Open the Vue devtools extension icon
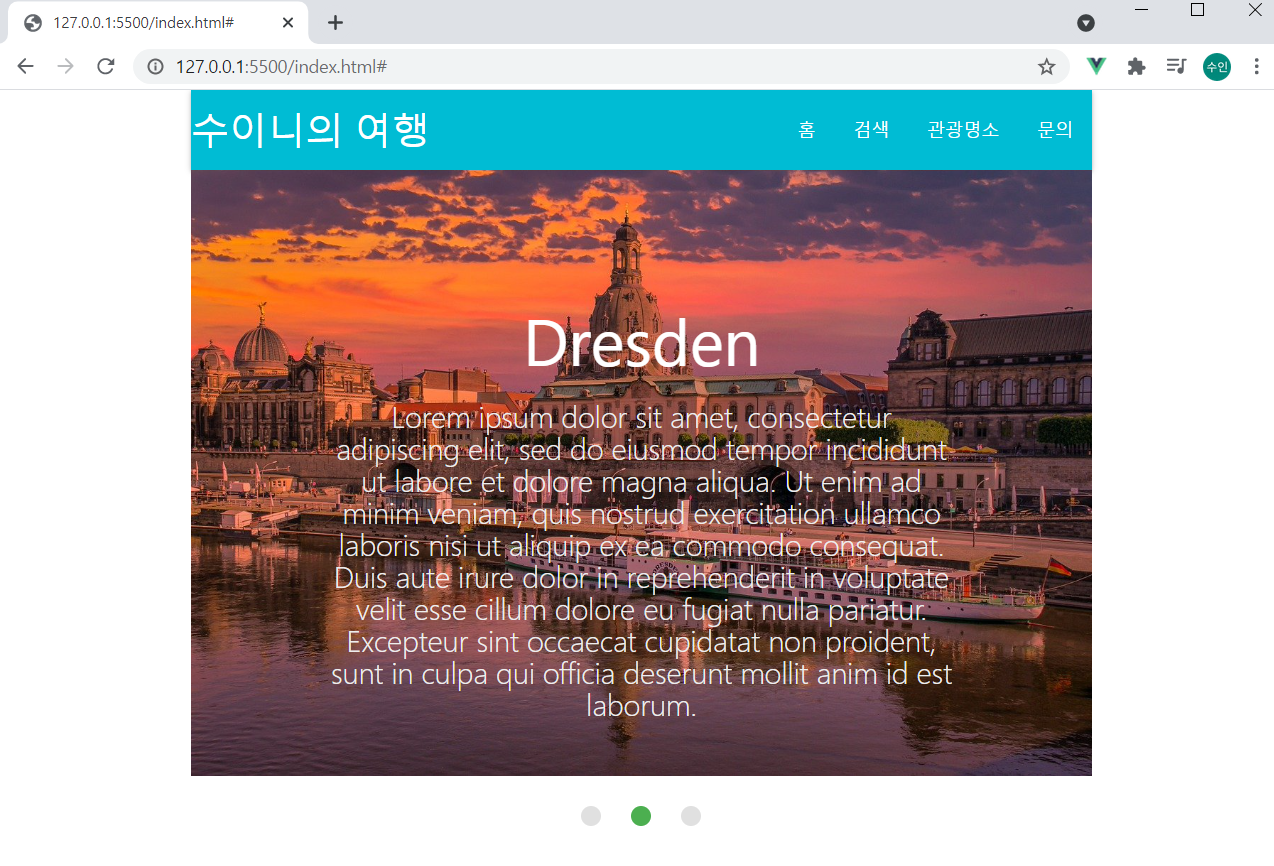 tap(1097, 66)
